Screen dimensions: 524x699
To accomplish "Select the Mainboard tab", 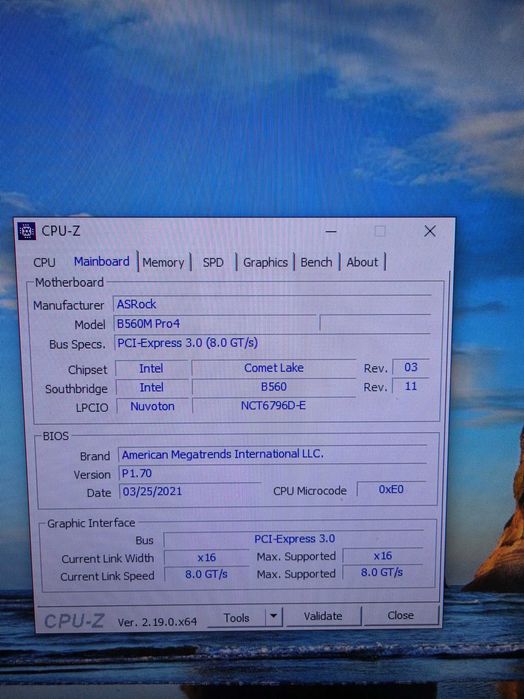I will click(101, 261).
